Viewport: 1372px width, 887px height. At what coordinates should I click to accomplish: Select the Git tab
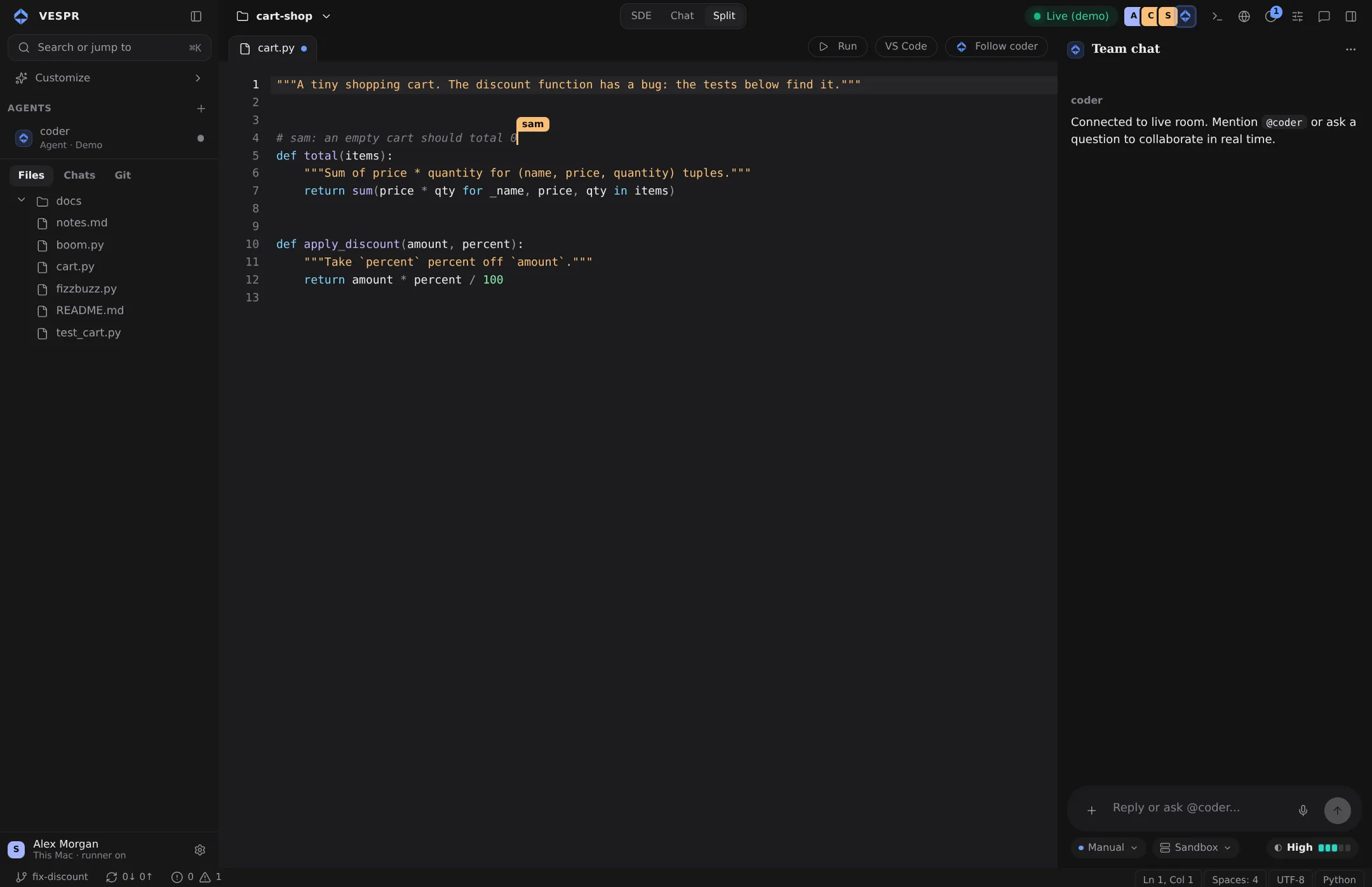tap(123, 175)
